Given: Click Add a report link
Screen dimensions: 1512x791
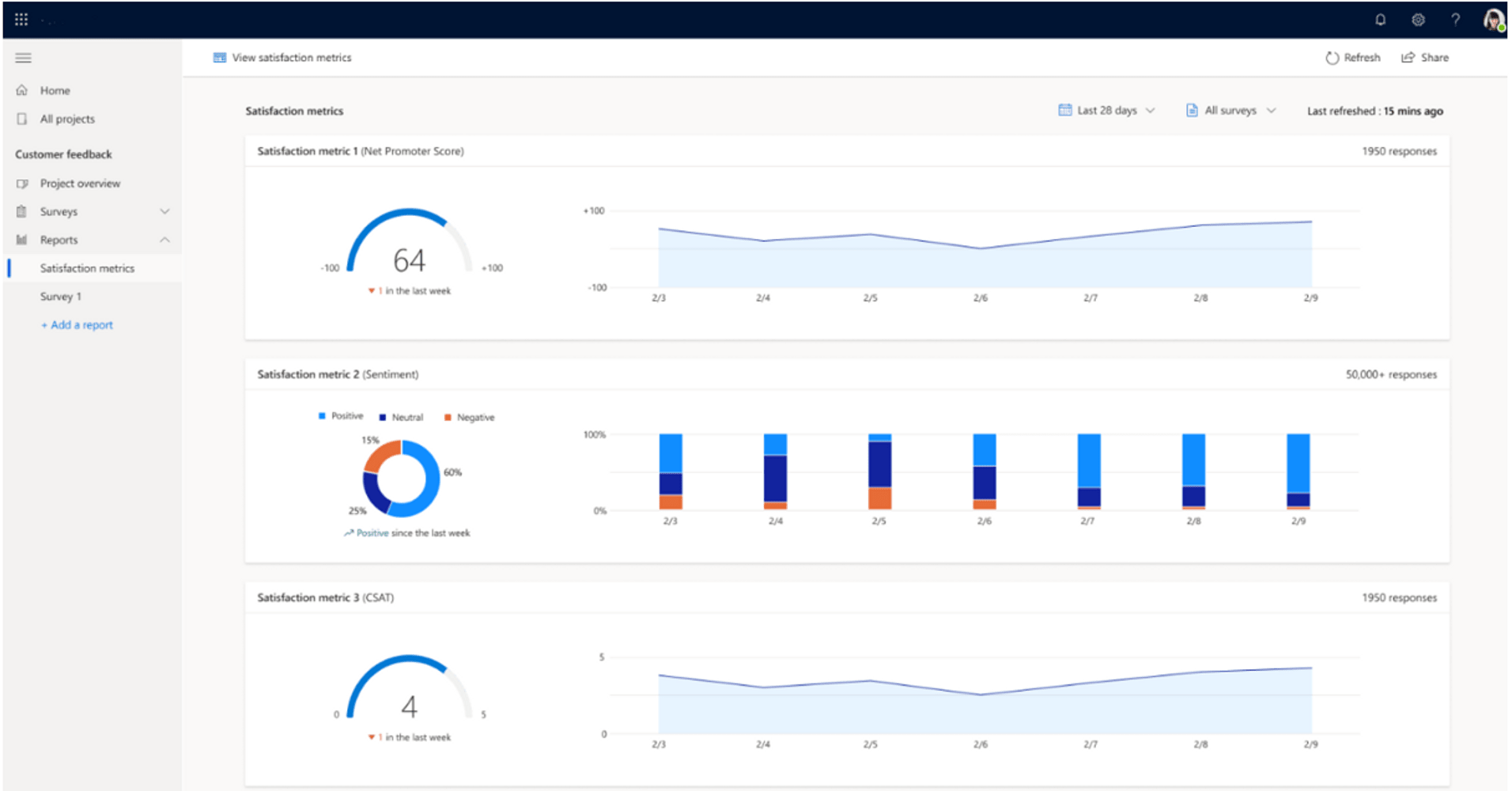Looking at the screenshot, I should (77, 324).
